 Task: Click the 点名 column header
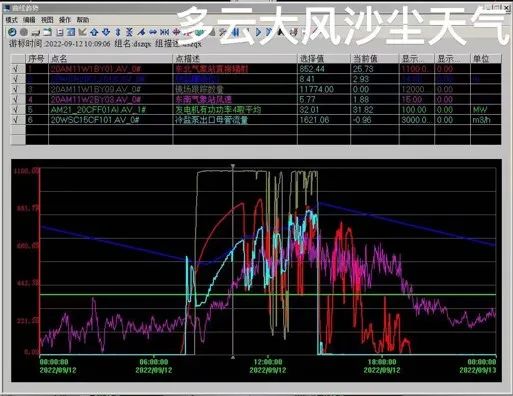tap(59, 59)
